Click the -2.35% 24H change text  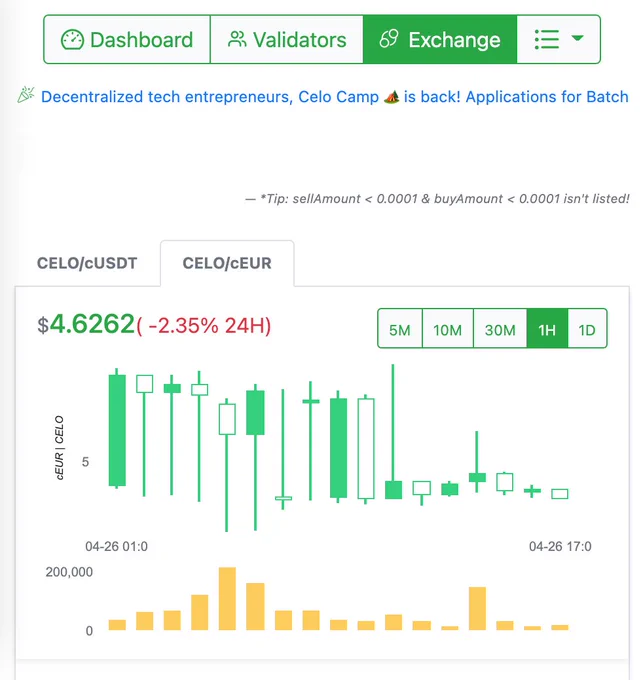tap(204, 326)
